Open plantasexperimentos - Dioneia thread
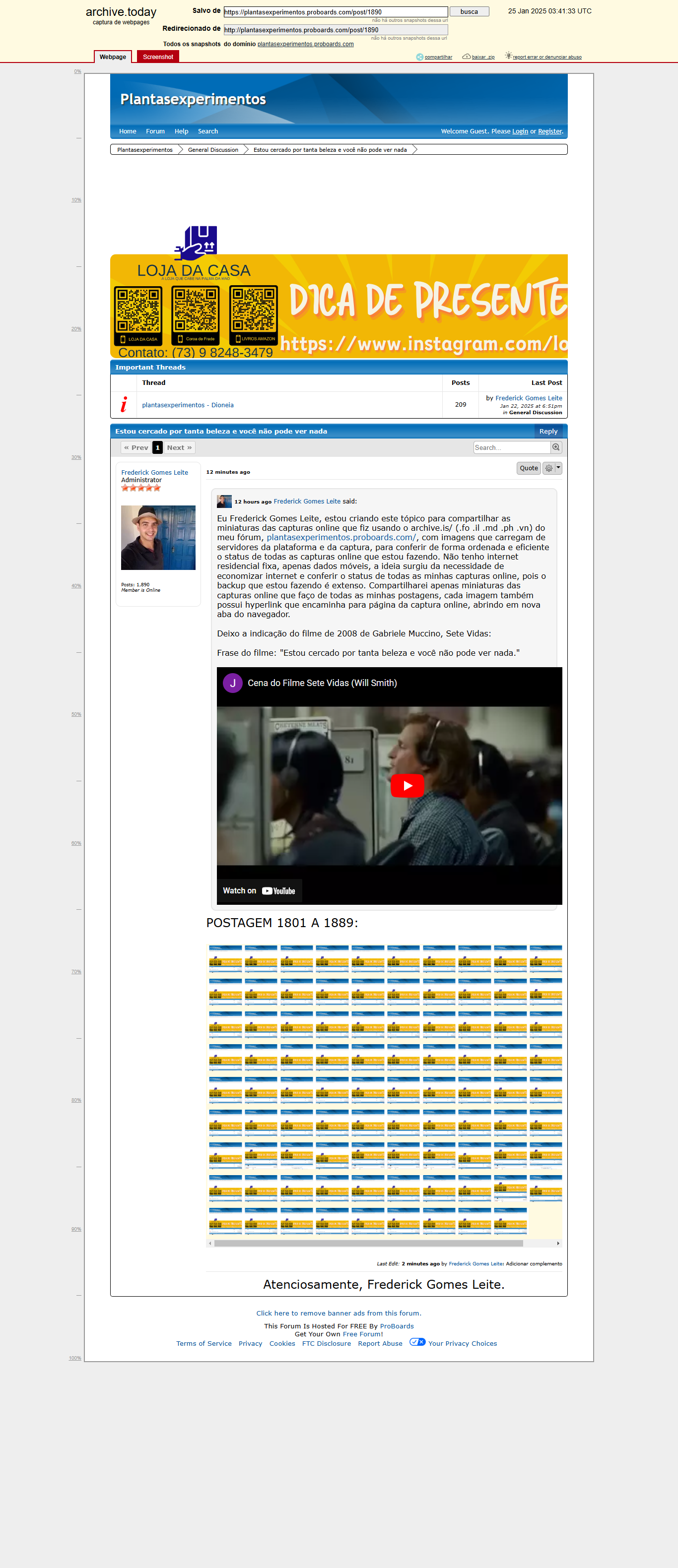This screenshot has width=678, height=1568. 188,405
